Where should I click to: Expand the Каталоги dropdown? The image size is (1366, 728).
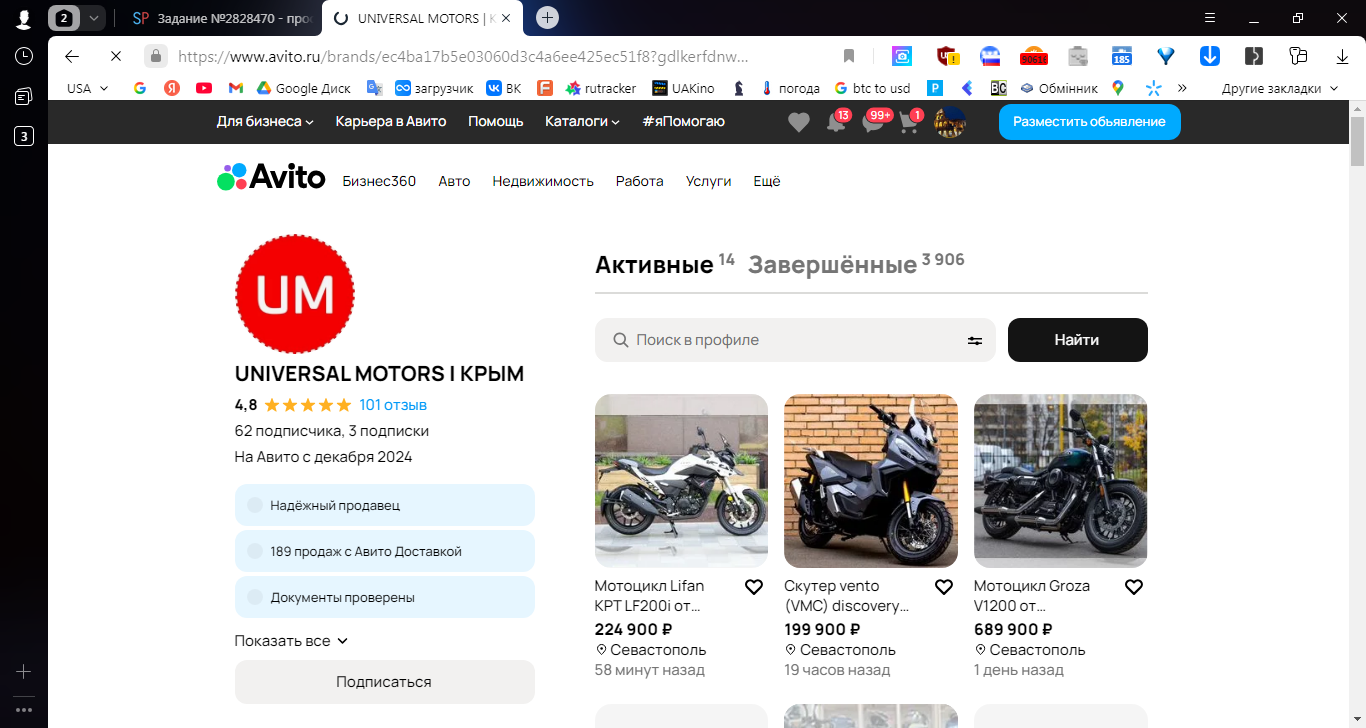click(x=582, y=121)
